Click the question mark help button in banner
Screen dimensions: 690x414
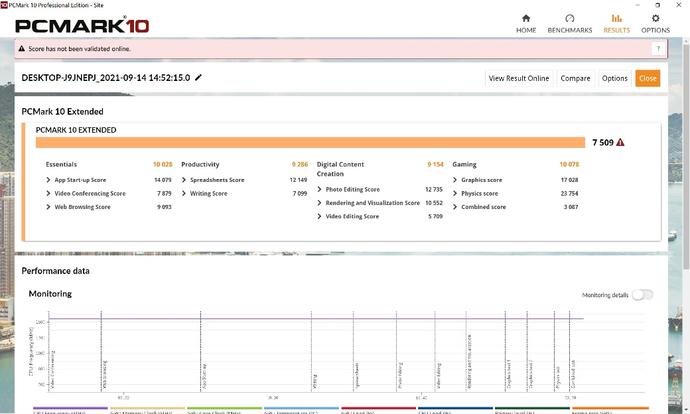[x=658, y=49]
